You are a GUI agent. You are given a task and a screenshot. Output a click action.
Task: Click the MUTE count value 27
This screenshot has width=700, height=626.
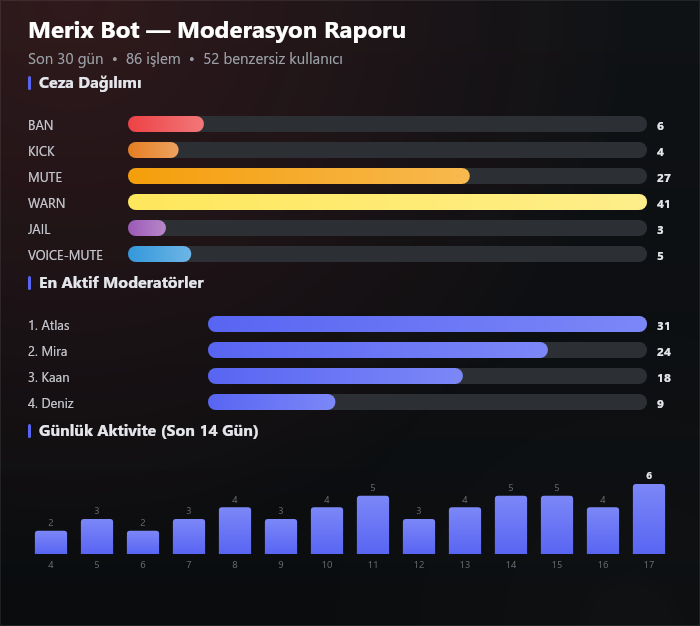coord(664,178)
